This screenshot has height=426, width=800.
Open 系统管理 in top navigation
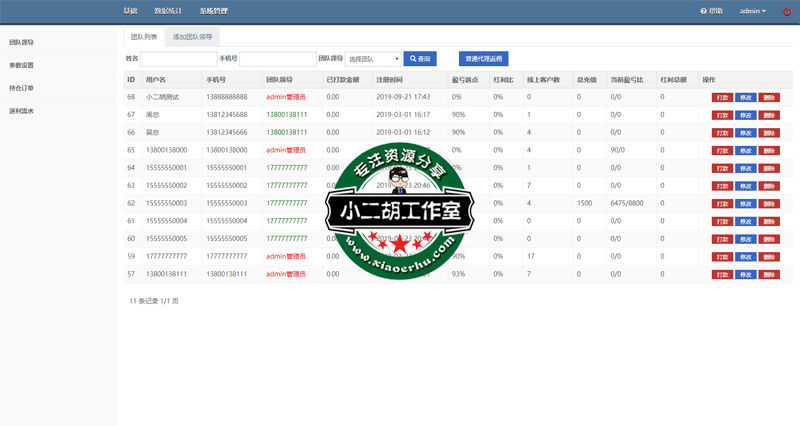(213, 11)
